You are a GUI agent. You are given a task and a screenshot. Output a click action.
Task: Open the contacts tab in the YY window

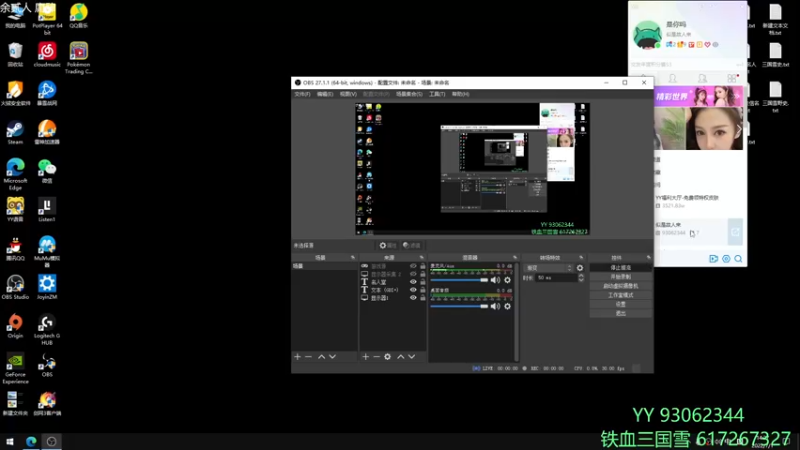coord(672,78)
